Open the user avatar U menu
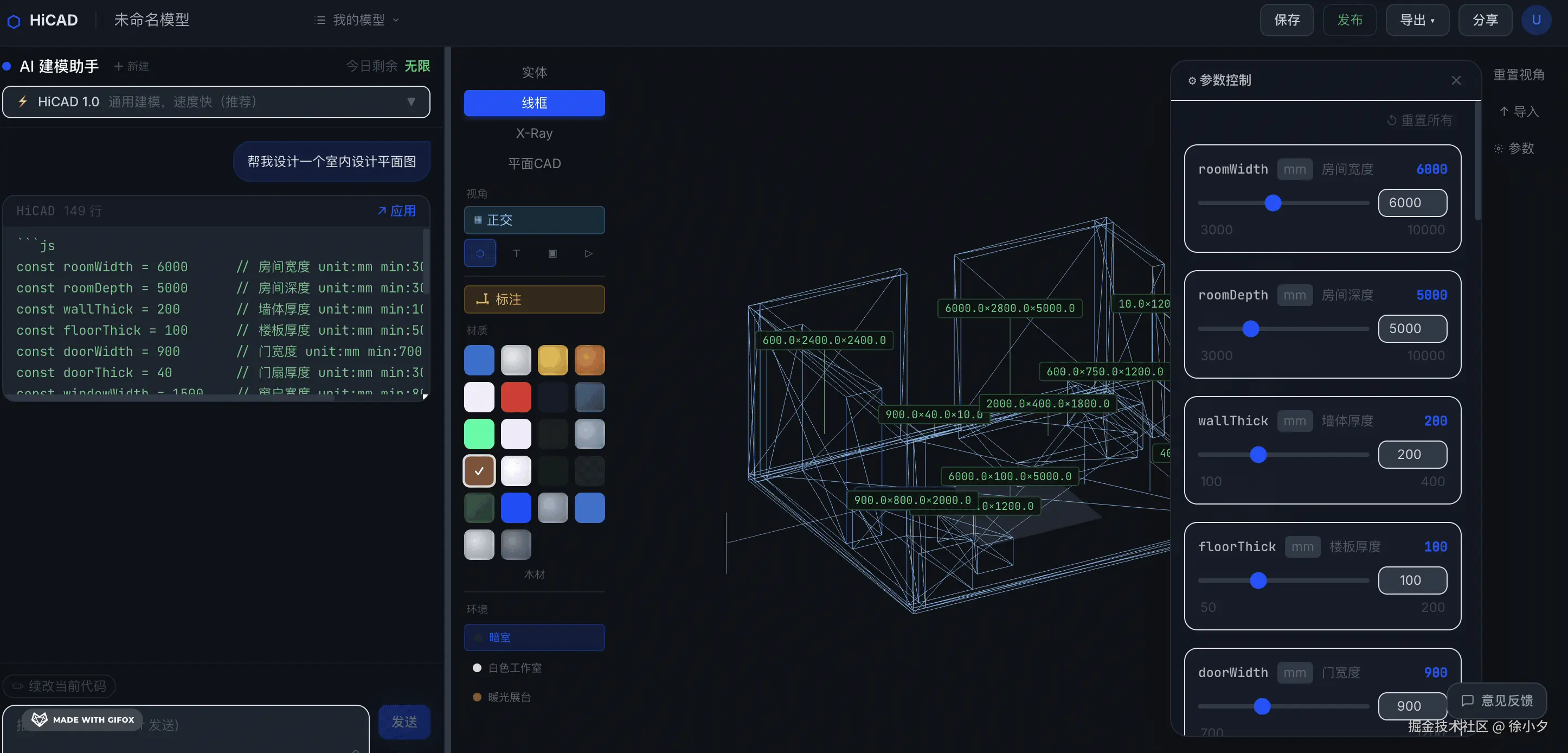The width and height of the screenshot is (1568, 753). coord(1535,20)
